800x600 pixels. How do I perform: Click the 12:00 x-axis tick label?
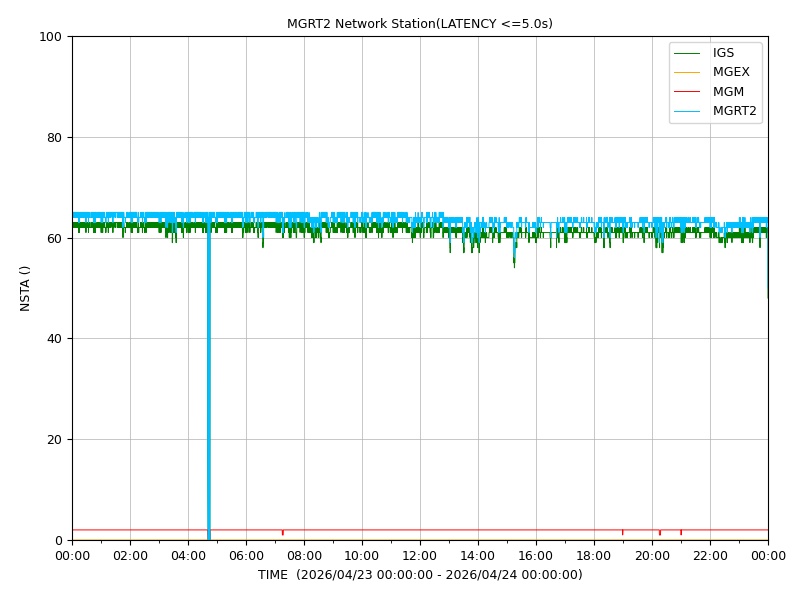click(420, 556)
